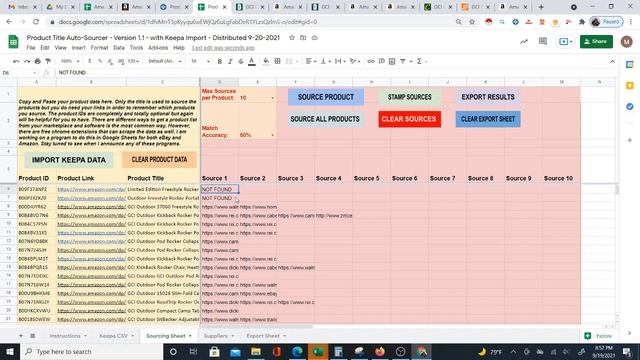The width and height of the screenshot is (640, 360).
Task: Open the cell borders tool
Action: point(278,61)
